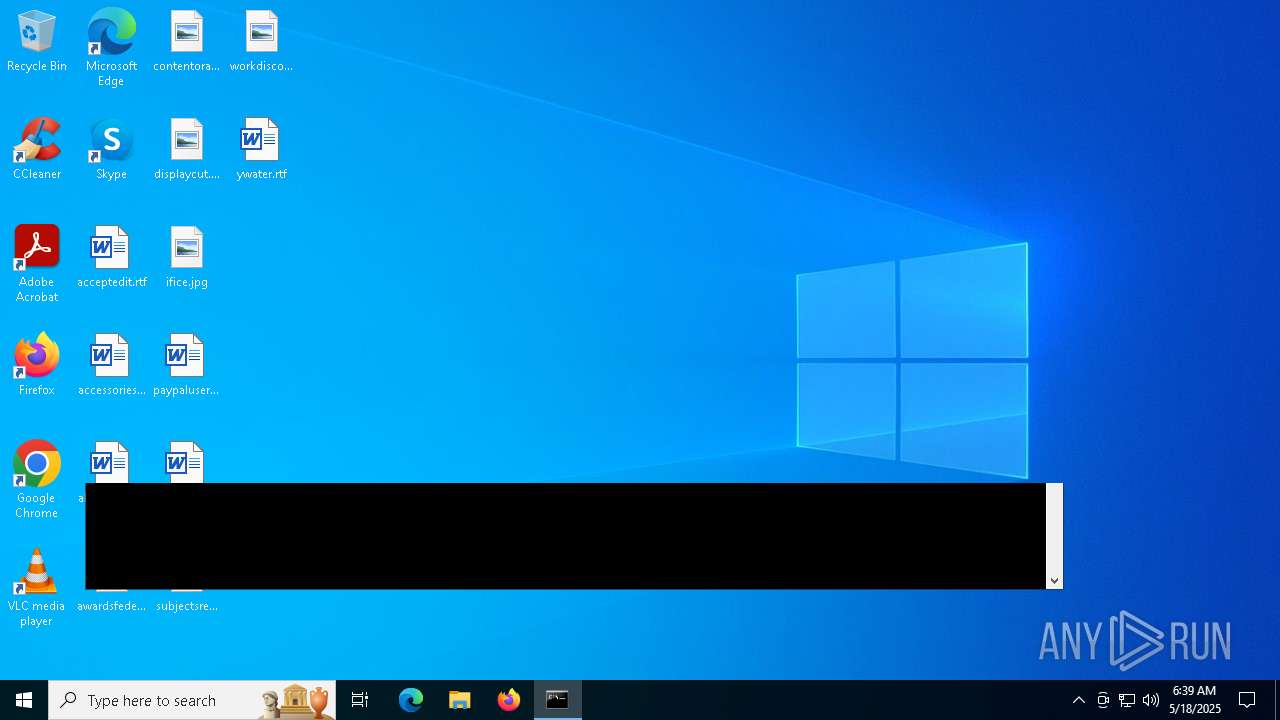Image resolution: width=1280 pixels, height=720 pixels.
Task: Open the Windows Start menu
Action: click(x=24, y=700)
